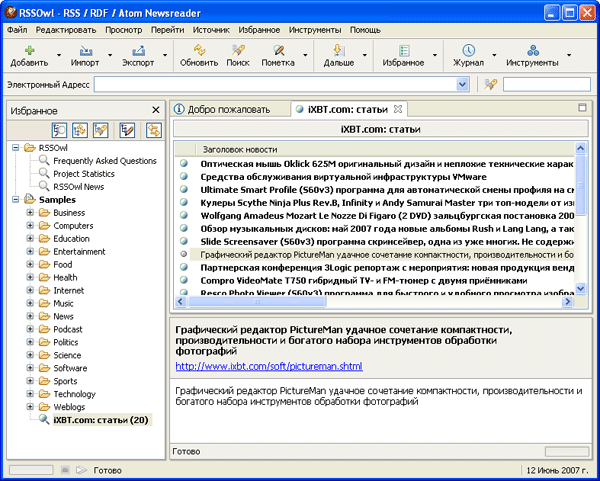Screen dimensions: 600x481
Task: Expand the Computers folder
Action: pos(30,225)
